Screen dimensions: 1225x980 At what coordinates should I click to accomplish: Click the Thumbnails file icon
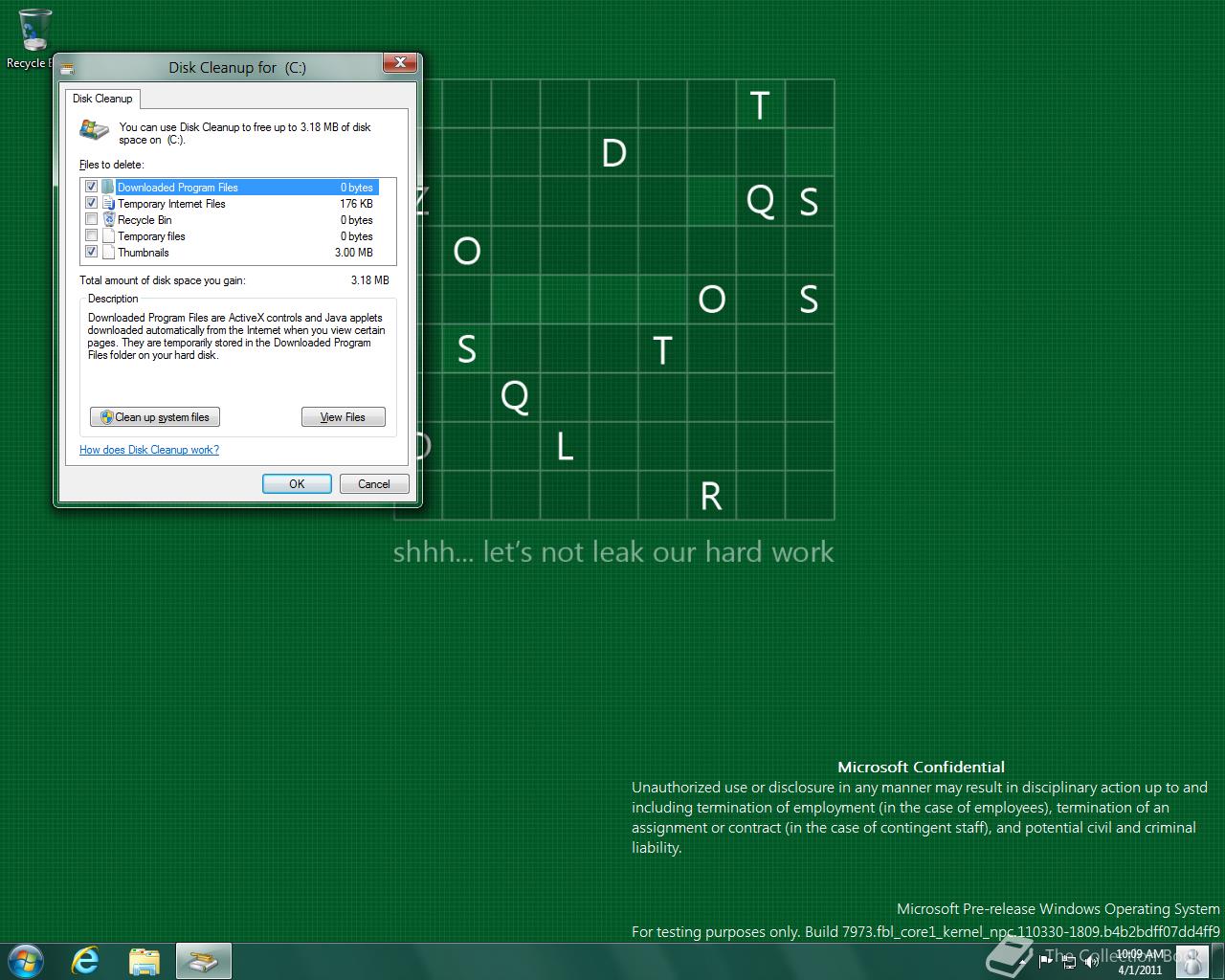(x=108, y=252)
